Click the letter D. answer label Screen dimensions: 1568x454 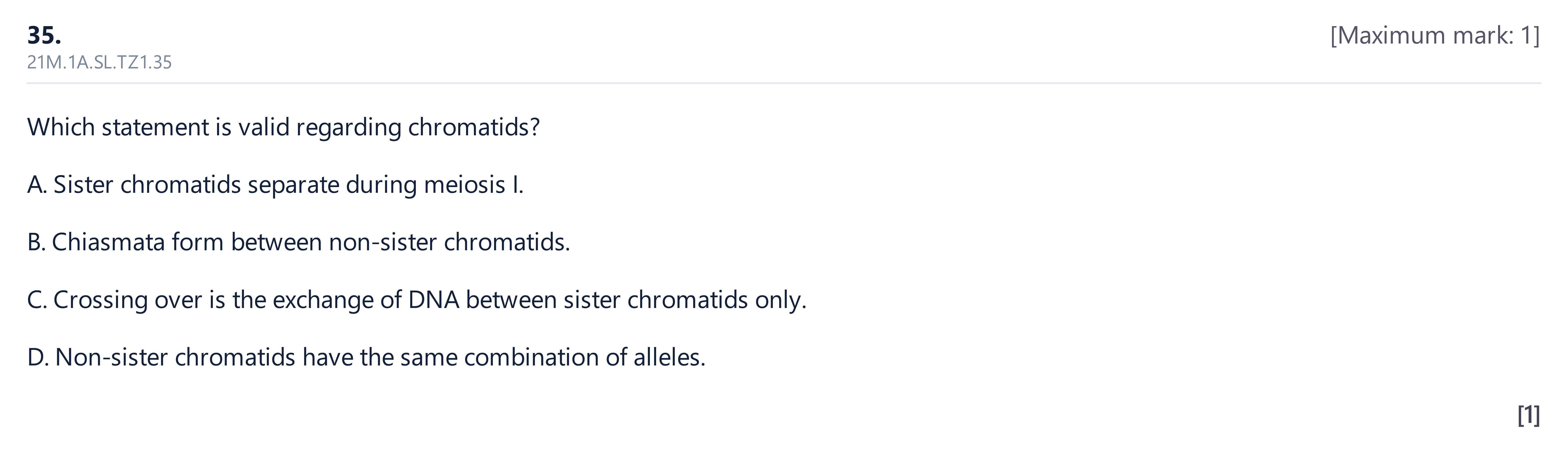coord(38,357)
